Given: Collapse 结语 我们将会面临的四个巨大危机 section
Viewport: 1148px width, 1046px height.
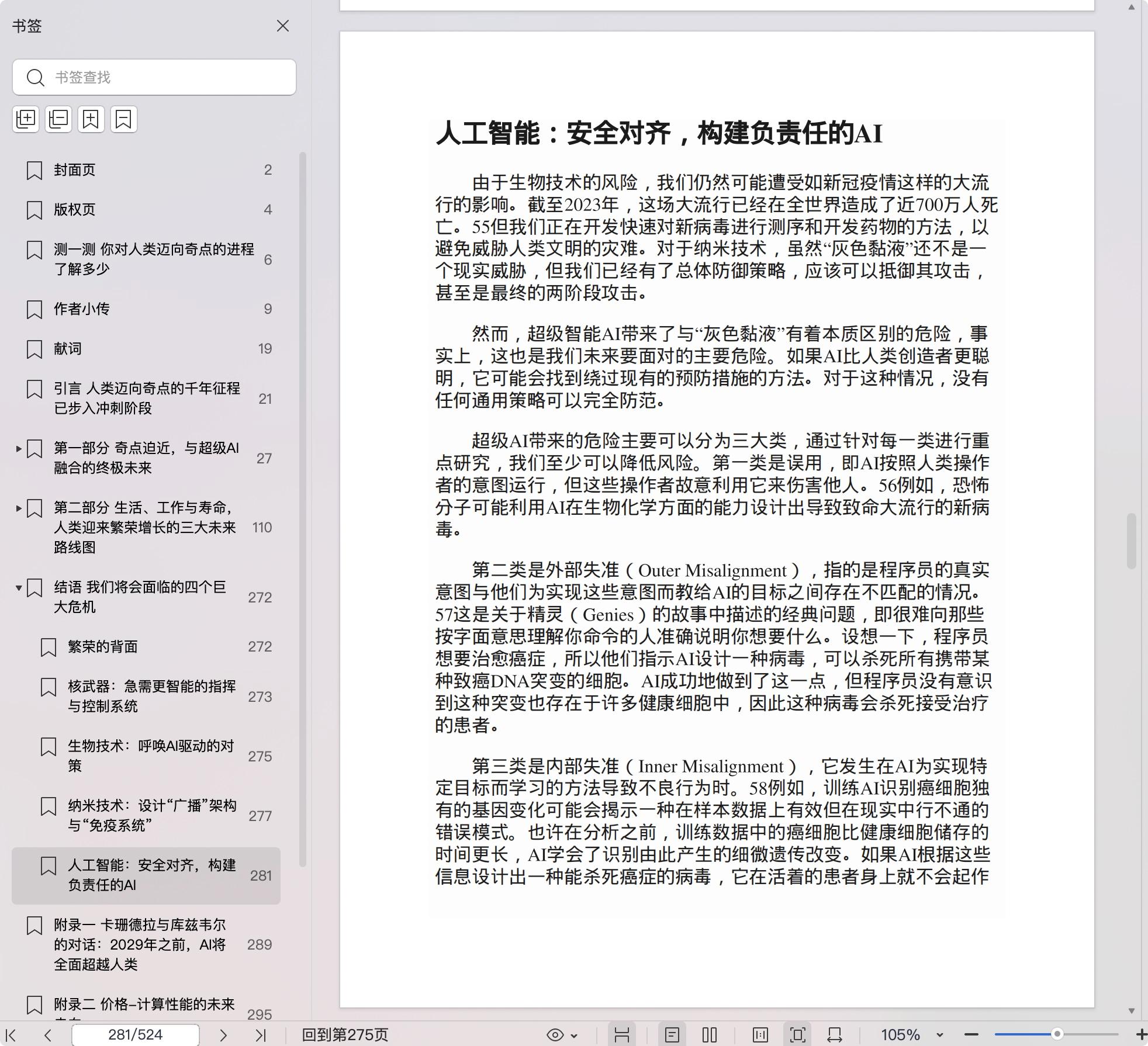Looking at the screenshot, I should 19,588.
